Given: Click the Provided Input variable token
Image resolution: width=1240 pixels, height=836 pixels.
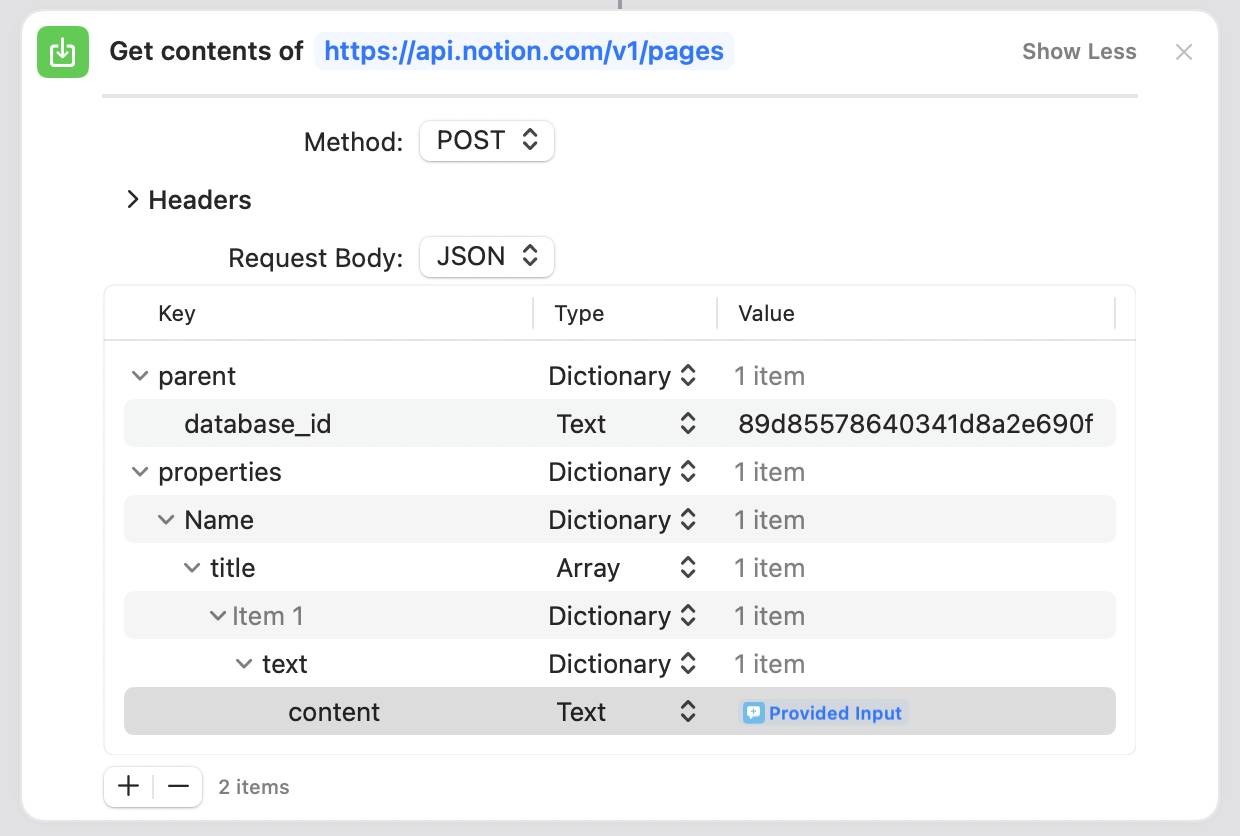Looking at the screenshot, I should [x=823, y=713].
